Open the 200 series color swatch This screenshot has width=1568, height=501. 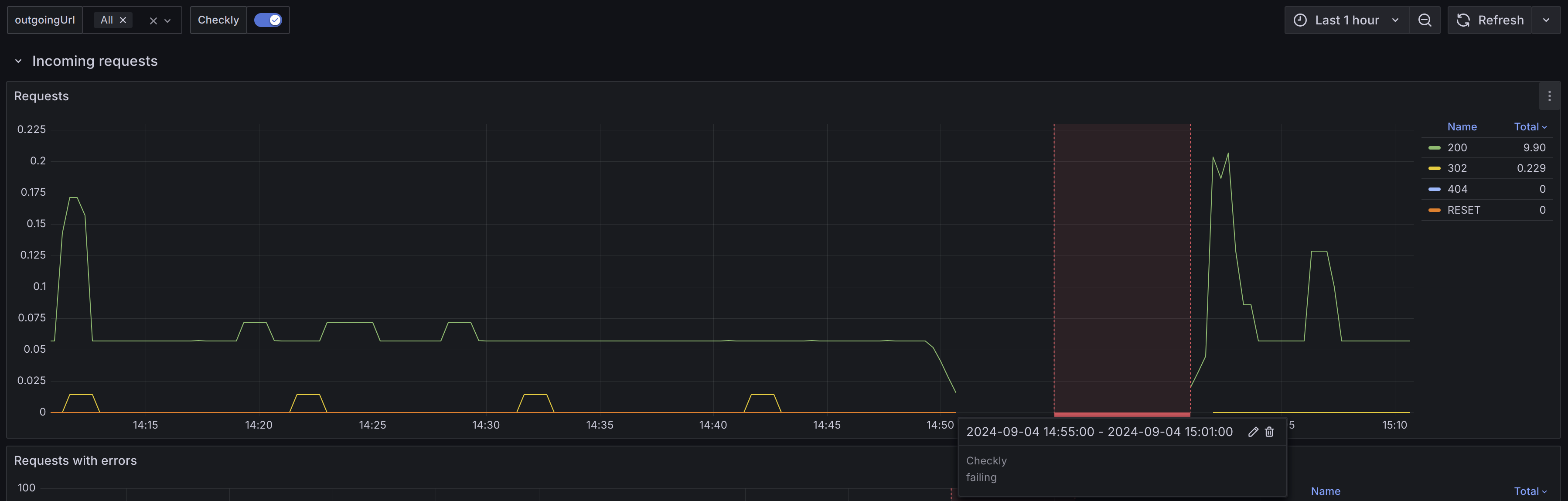pyautogui.click(x=1435, y=148)
